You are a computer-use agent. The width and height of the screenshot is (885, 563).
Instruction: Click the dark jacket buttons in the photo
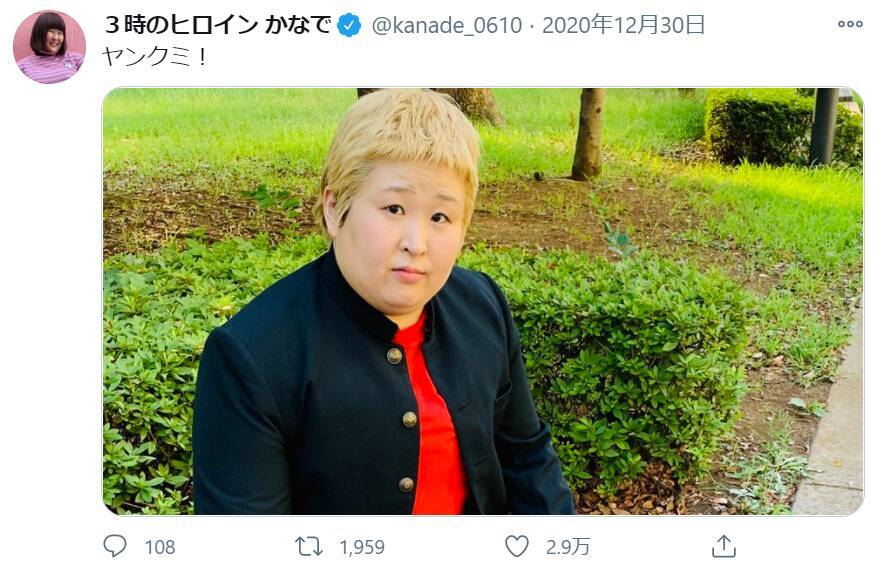pos(405,420)
